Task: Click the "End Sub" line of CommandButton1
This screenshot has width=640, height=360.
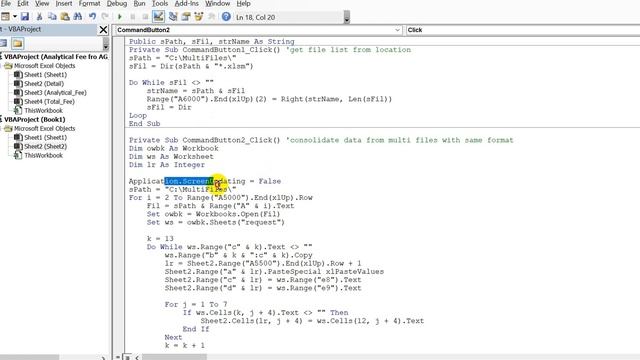Action: [144, 124]
